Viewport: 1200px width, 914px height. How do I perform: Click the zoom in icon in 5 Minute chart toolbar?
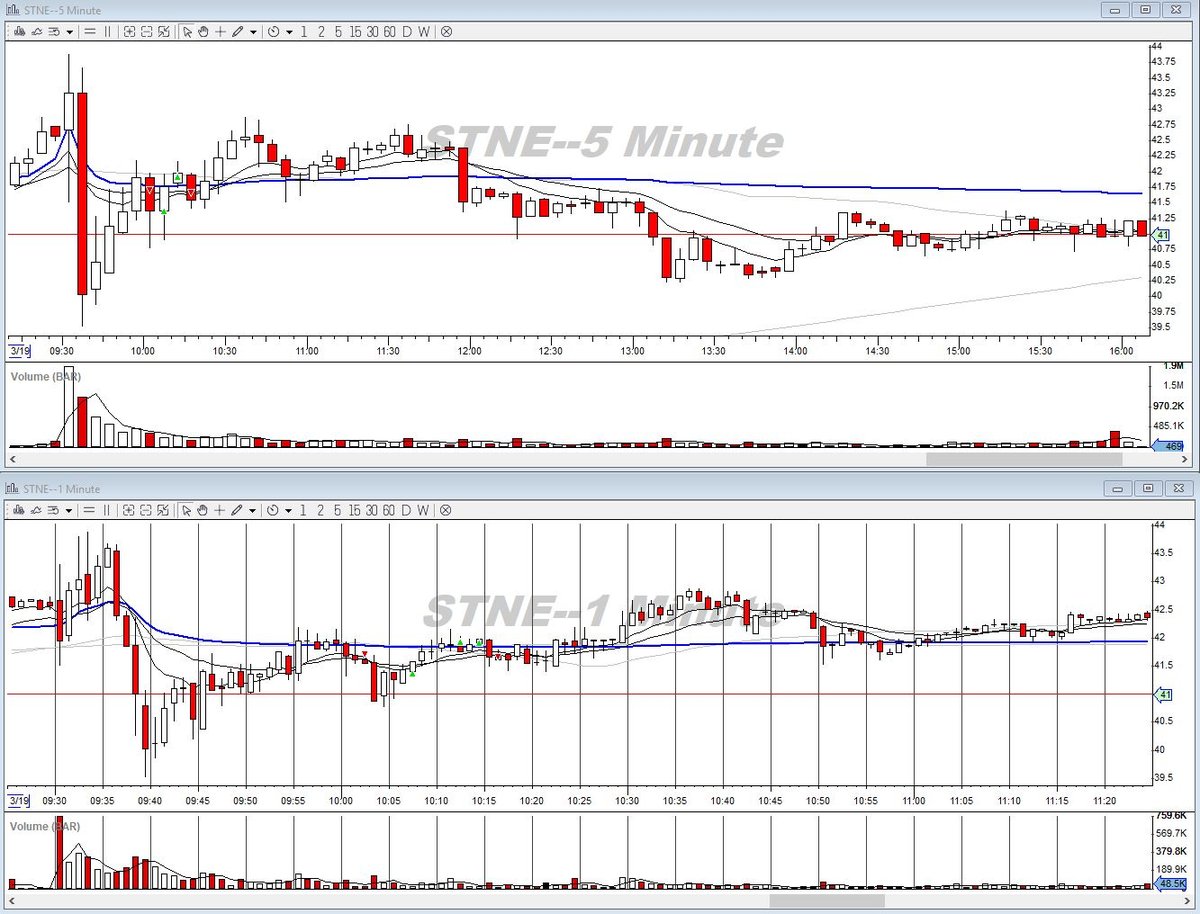coord(130,31)
